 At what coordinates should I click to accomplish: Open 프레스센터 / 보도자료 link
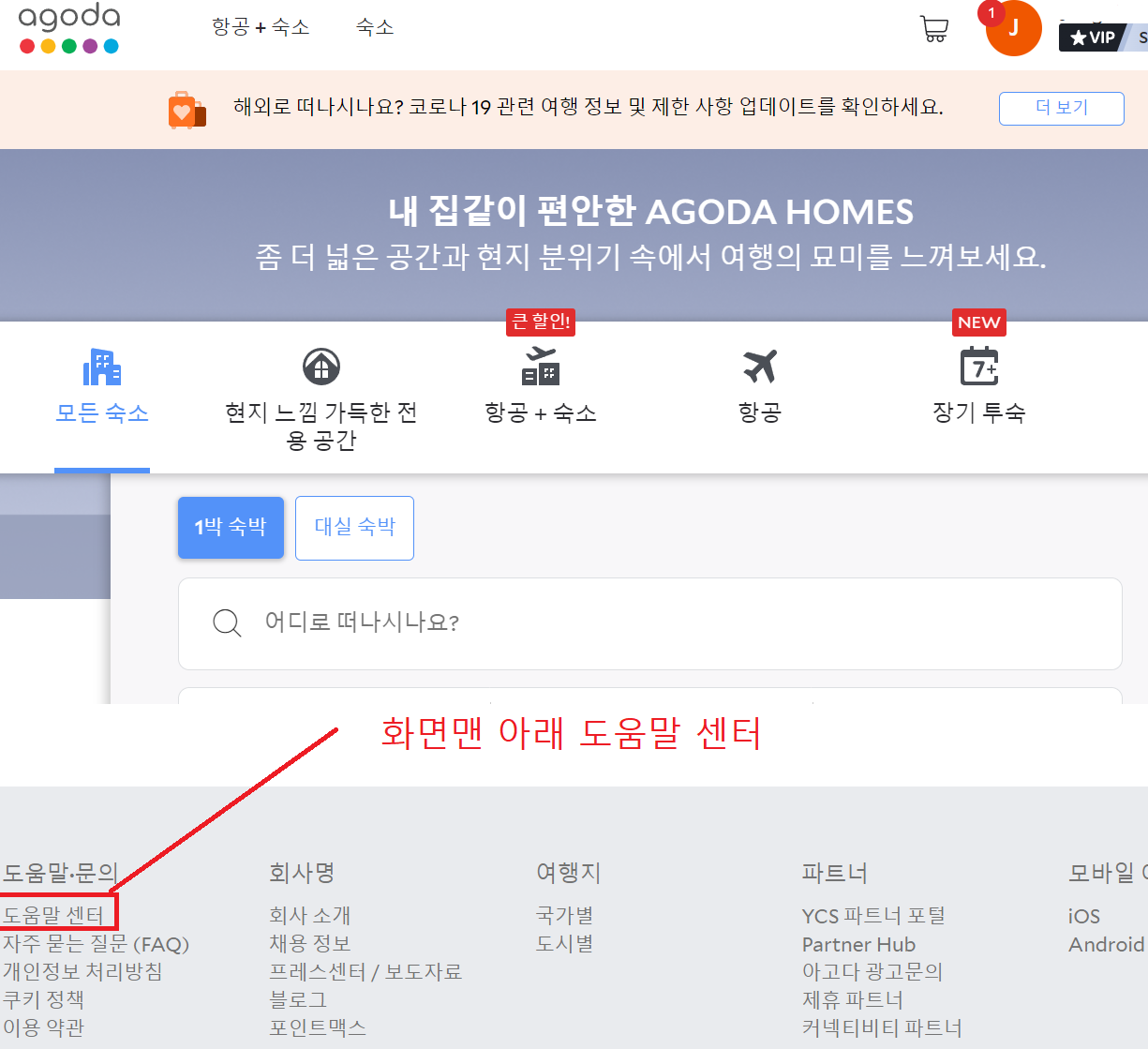[365, 971]
